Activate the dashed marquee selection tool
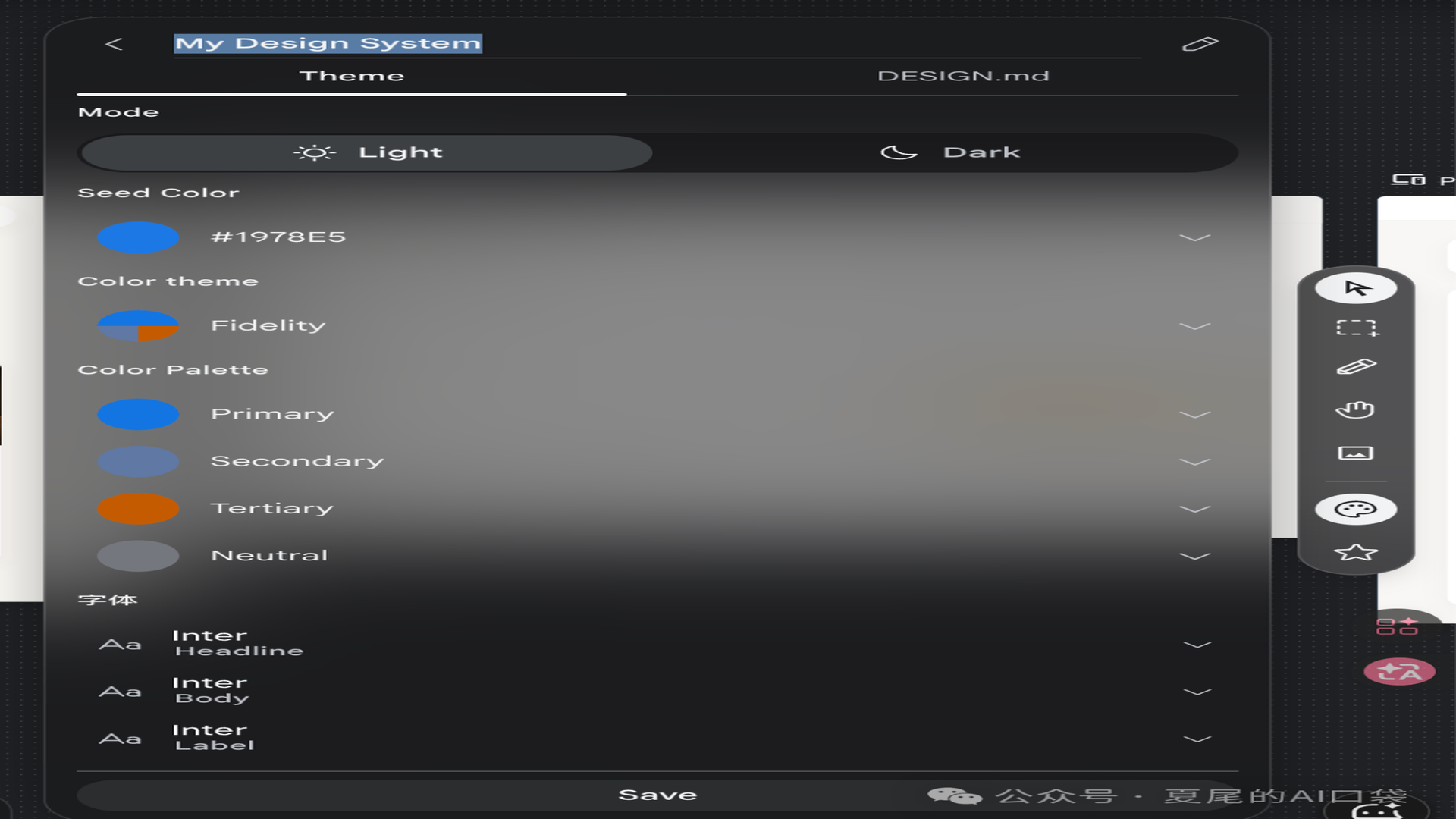Screen dimensions: 1456x819 tap(1356, 328)
